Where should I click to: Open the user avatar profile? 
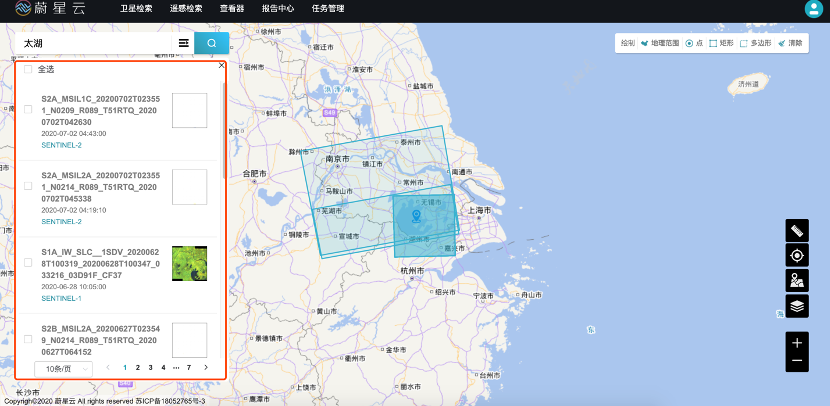click(x=814, y=9)
